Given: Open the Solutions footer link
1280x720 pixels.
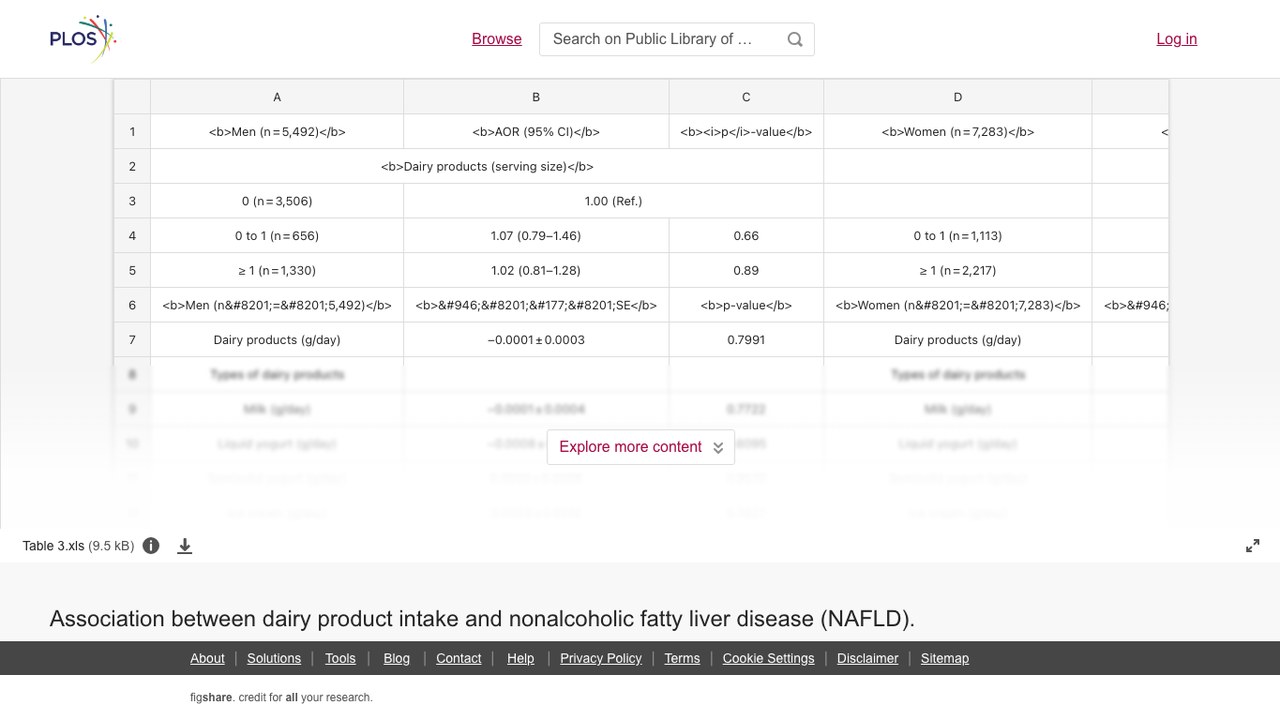Looking at the screenshot, I should [274, 658].
